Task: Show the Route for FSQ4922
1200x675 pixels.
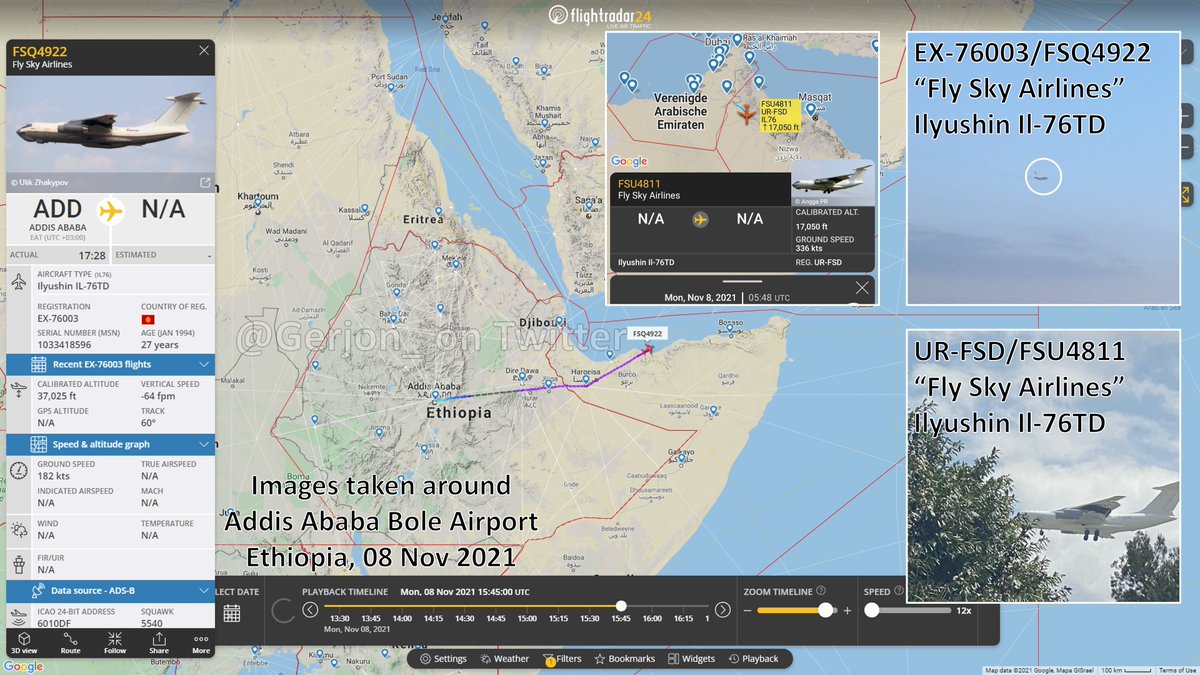Action: click(x=70, y=642)
